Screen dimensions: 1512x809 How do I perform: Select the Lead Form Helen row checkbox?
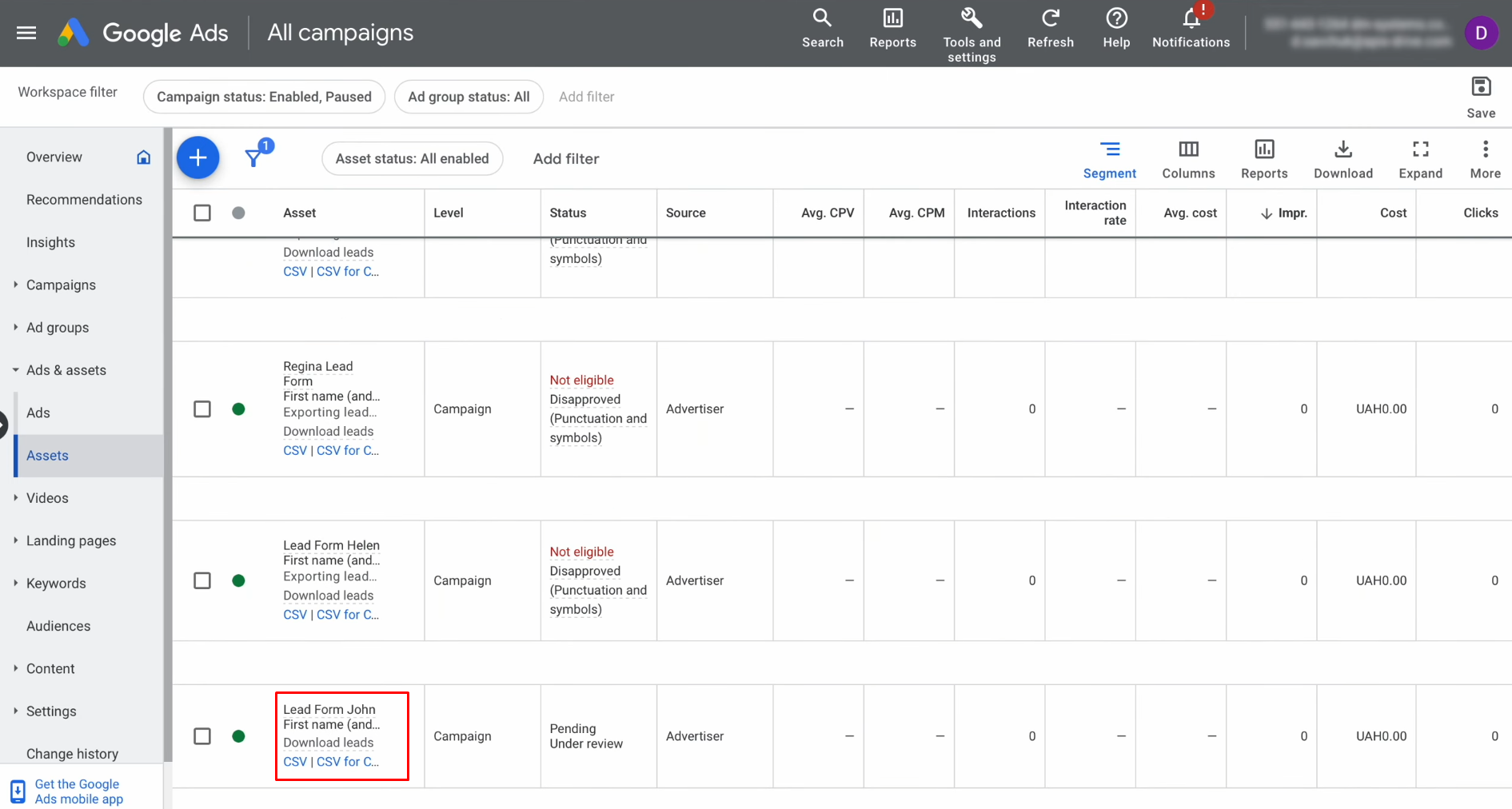coord(202,580)
